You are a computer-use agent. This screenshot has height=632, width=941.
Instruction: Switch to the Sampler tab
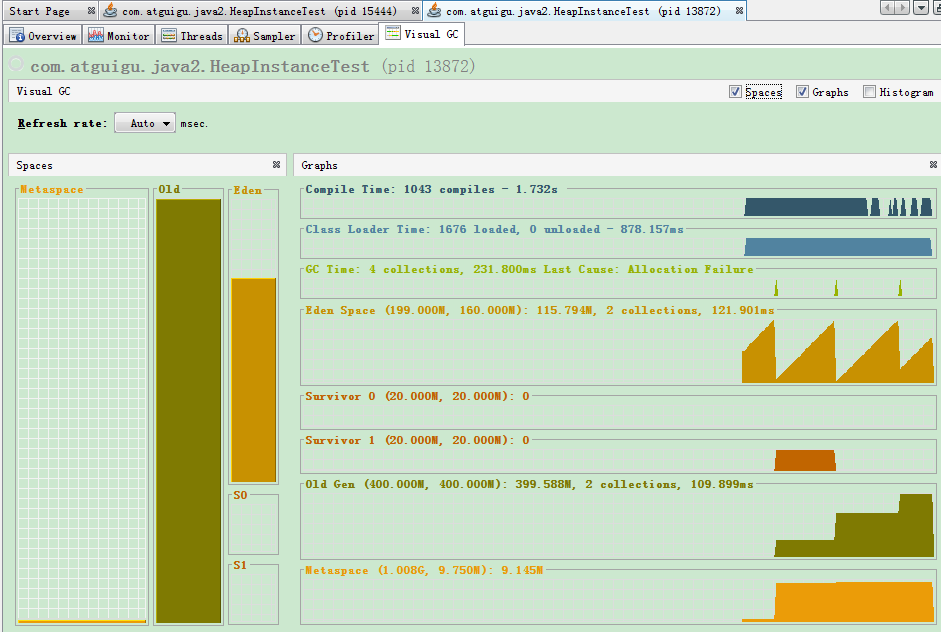click(265, 35)
